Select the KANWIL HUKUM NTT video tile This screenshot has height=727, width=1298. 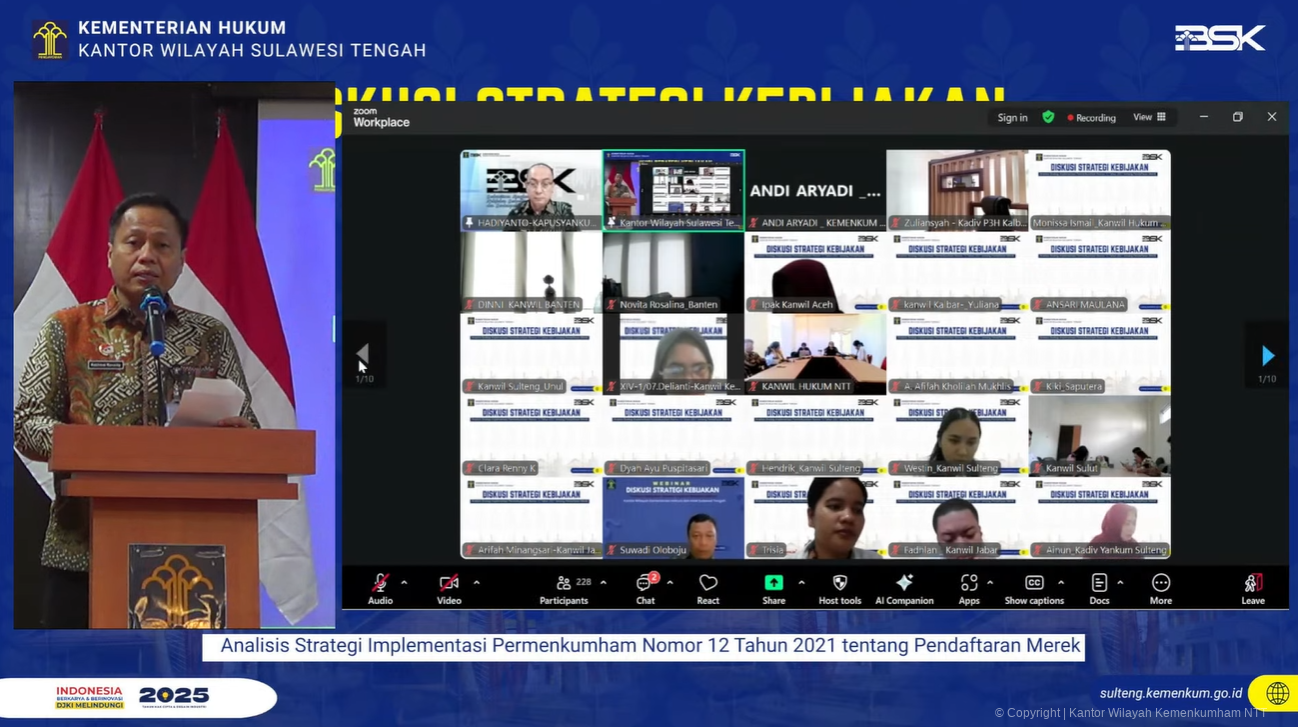[x=815, y=354]
